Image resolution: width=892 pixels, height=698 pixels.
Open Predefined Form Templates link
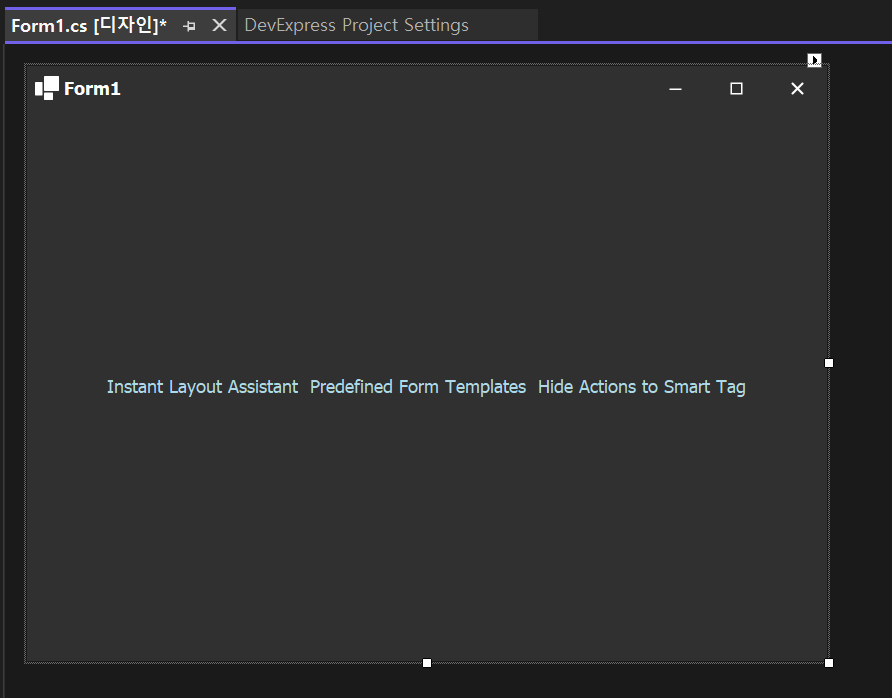click(418, 387)
